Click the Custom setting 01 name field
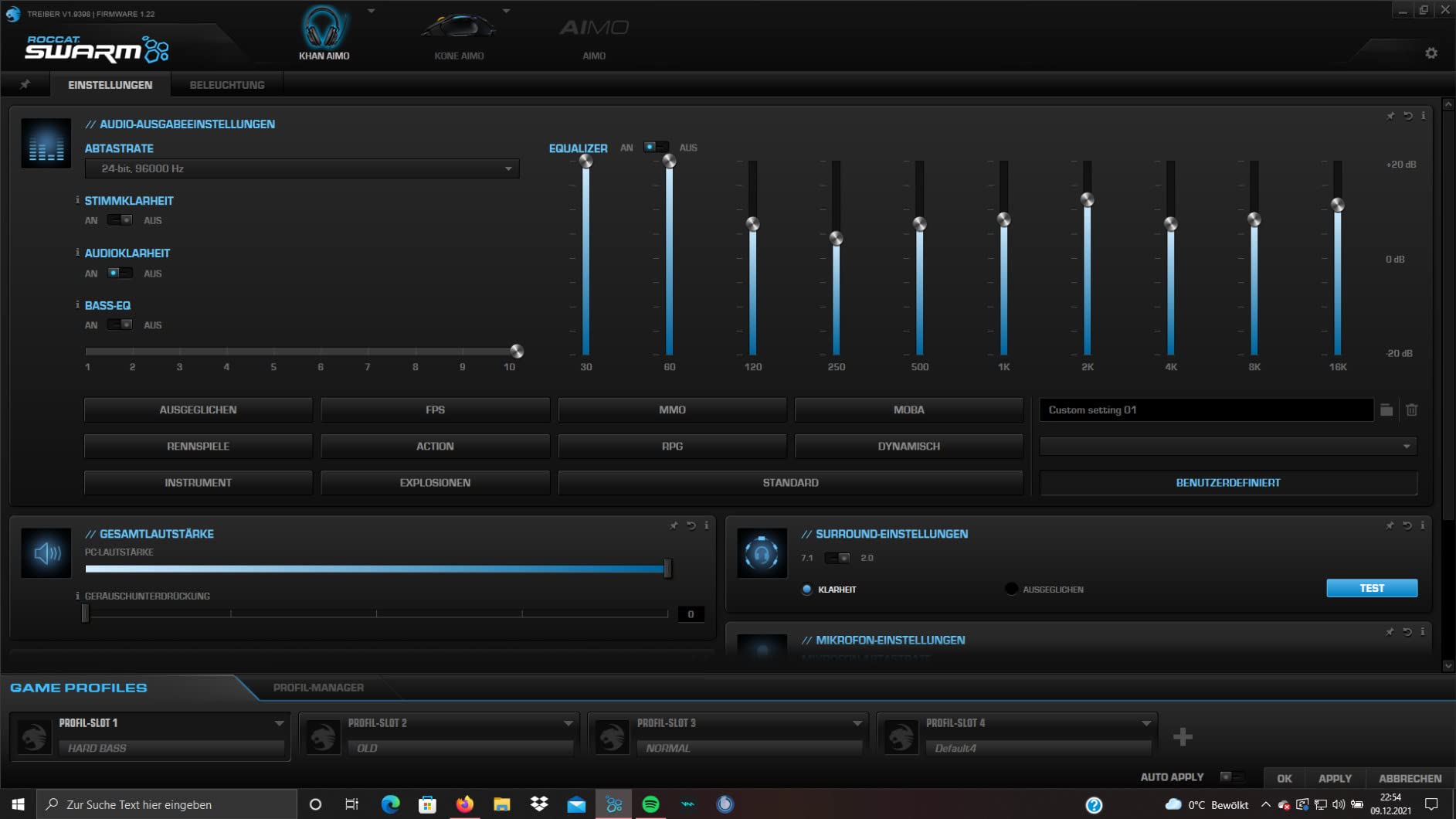The height and width of the screenshot is (819, 1456). click(1207, 410)
